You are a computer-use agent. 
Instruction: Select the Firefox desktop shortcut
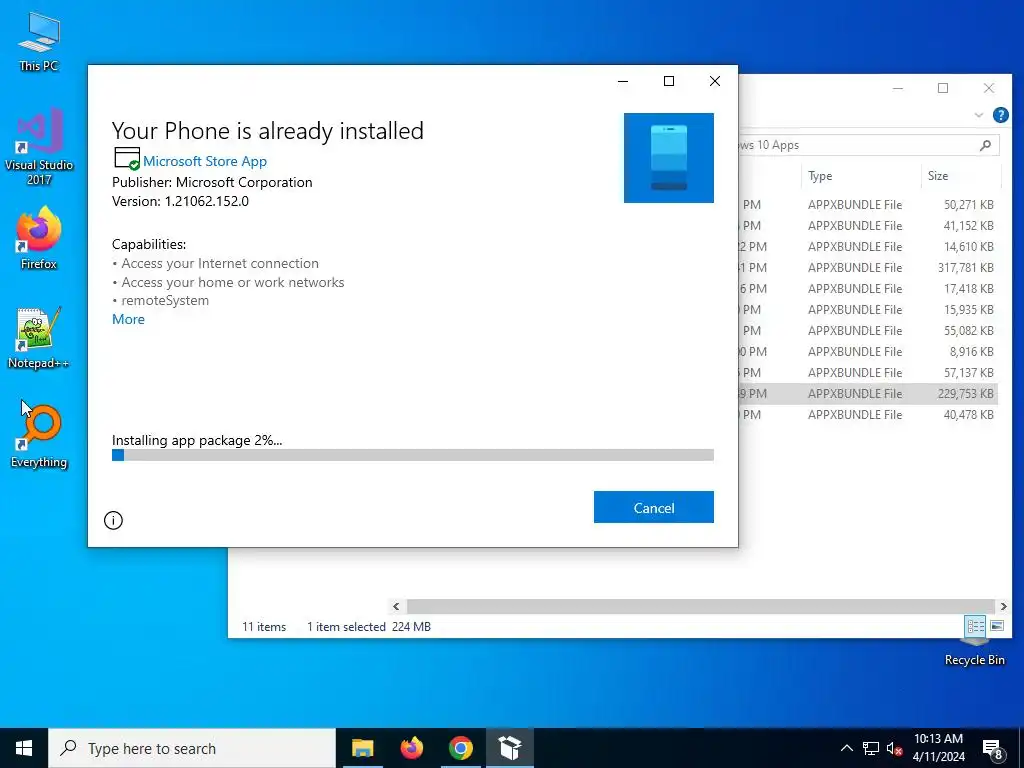[x=39, y=238]
